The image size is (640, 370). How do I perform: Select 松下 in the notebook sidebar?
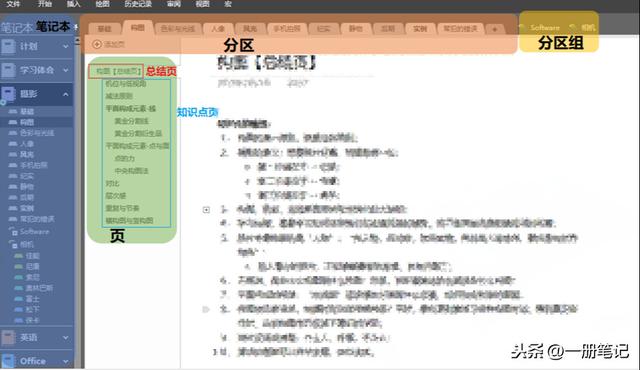tap(33, 309)
